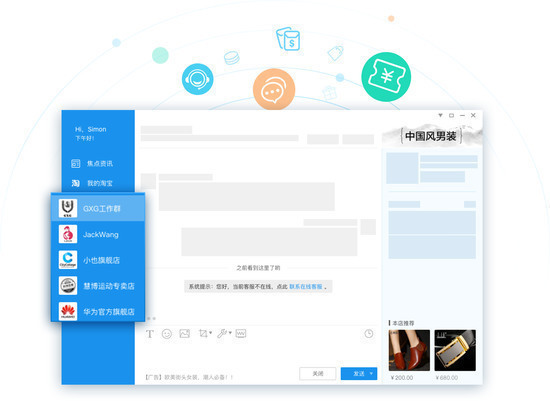Click the 关闭 button
Image resolution: width=550 pixels, height=401 pixels.
(318, 374)
